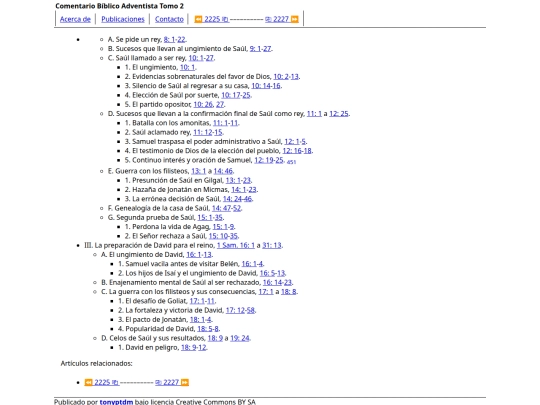Viewport: 540px width, 405px height.
Task: Open verse 17: 1 in La guerra con los filisteos
Action: pos(266,292)
